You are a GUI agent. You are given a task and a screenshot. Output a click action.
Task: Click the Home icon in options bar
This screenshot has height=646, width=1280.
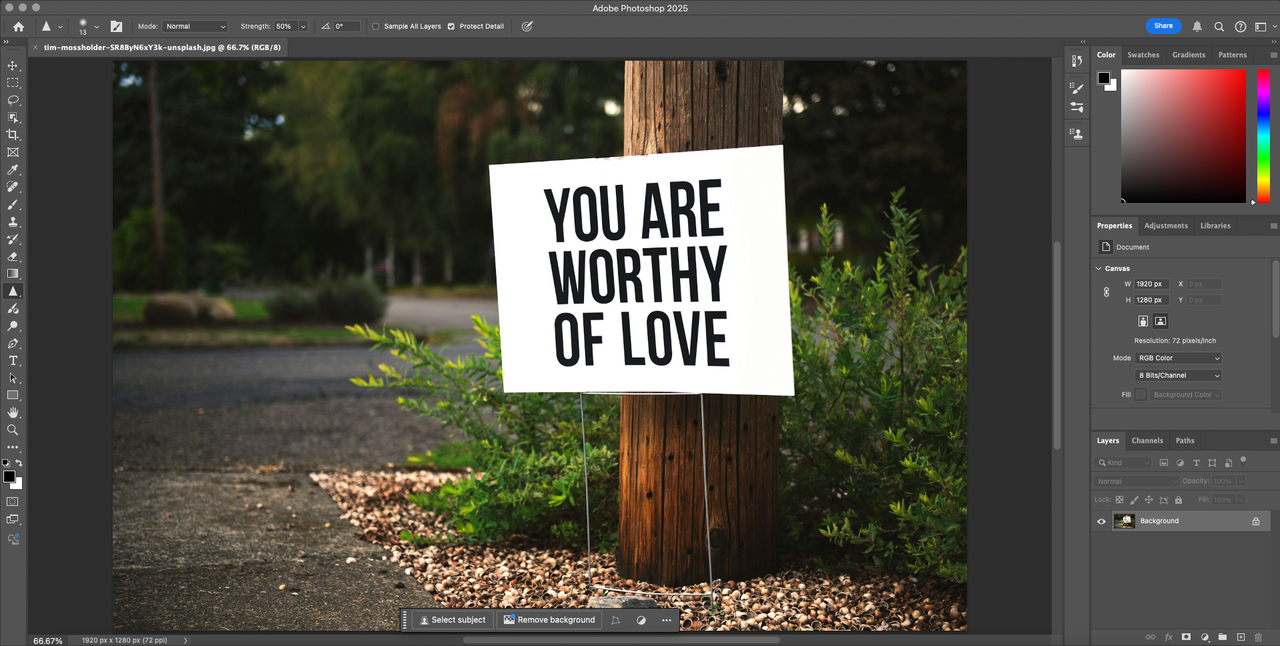click(x=18, y=26)
